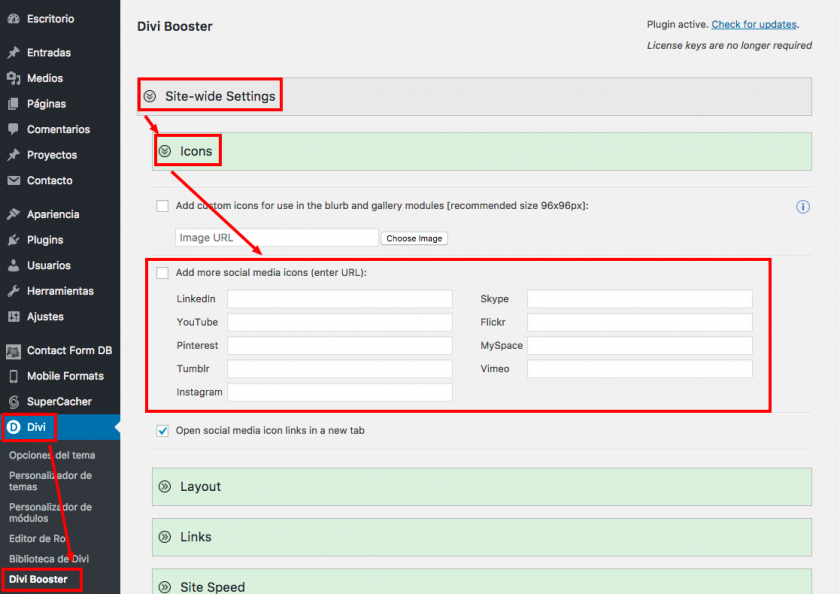Click the Tumblr URL field
This screenshot has width=840, height=594.
(x=340, y=369)
